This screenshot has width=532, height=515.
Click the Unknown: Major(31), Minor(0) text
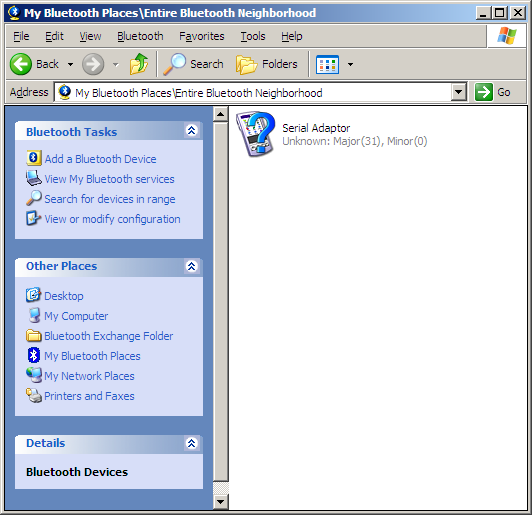pyautogui.click(x=355, y=141)
